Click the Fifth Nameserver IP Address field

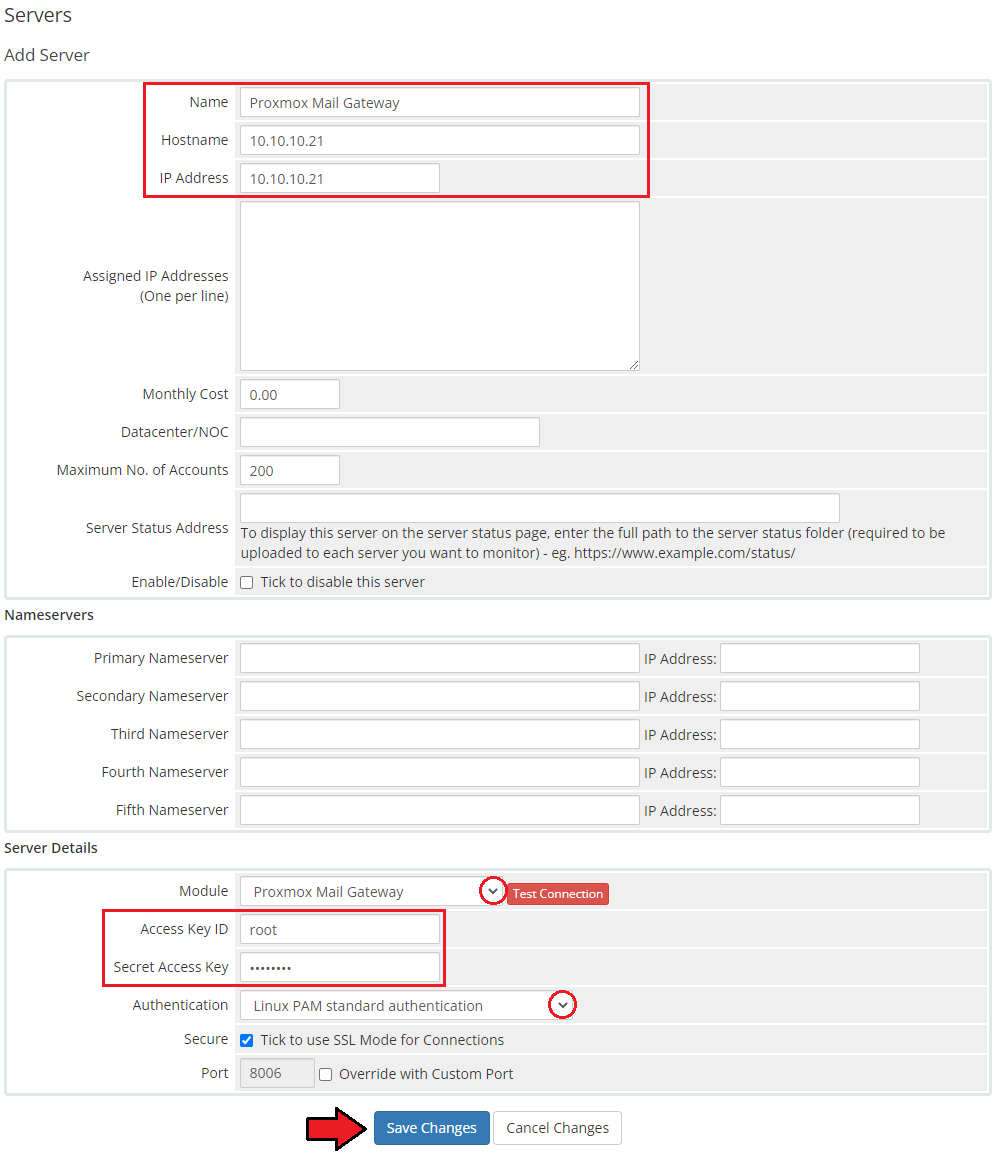click(819, 810)
